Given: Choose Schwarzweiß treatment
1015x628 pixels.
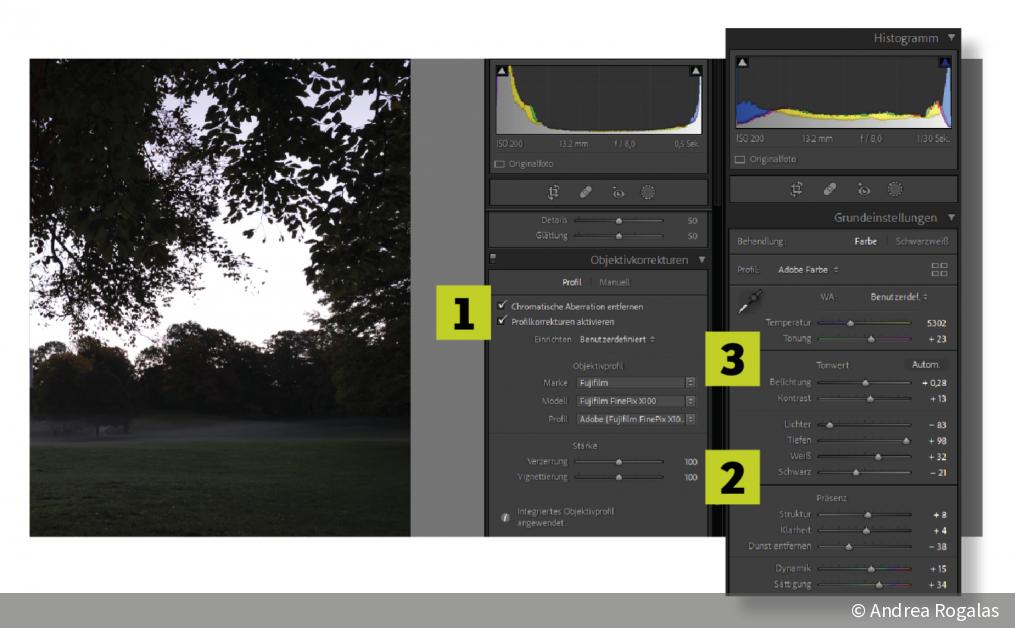Looking at the screenshot, I should point(921,241).
